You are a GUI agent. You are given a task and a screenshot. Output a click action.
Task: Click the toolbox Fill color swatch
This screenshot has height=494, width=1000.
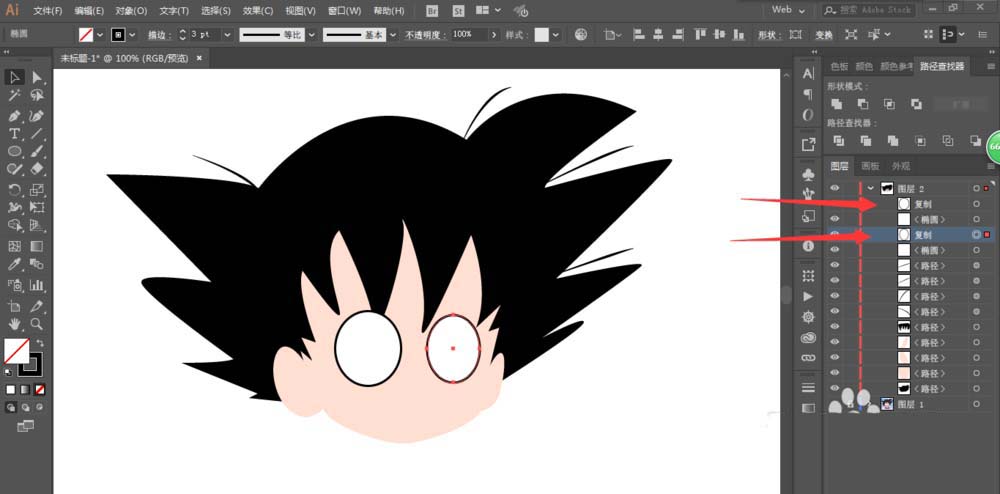[x=16, y=351]
